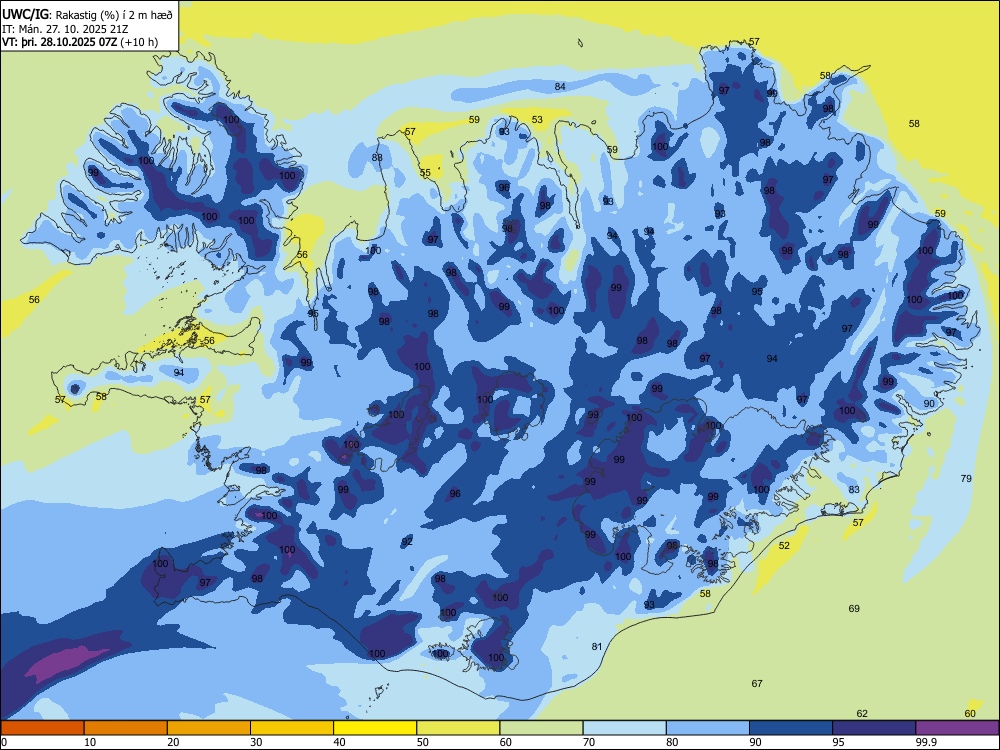Click the dark orange 0–10 legend swatch
This screenshot has height=750, width=1000.
click(x=42, y=728)
